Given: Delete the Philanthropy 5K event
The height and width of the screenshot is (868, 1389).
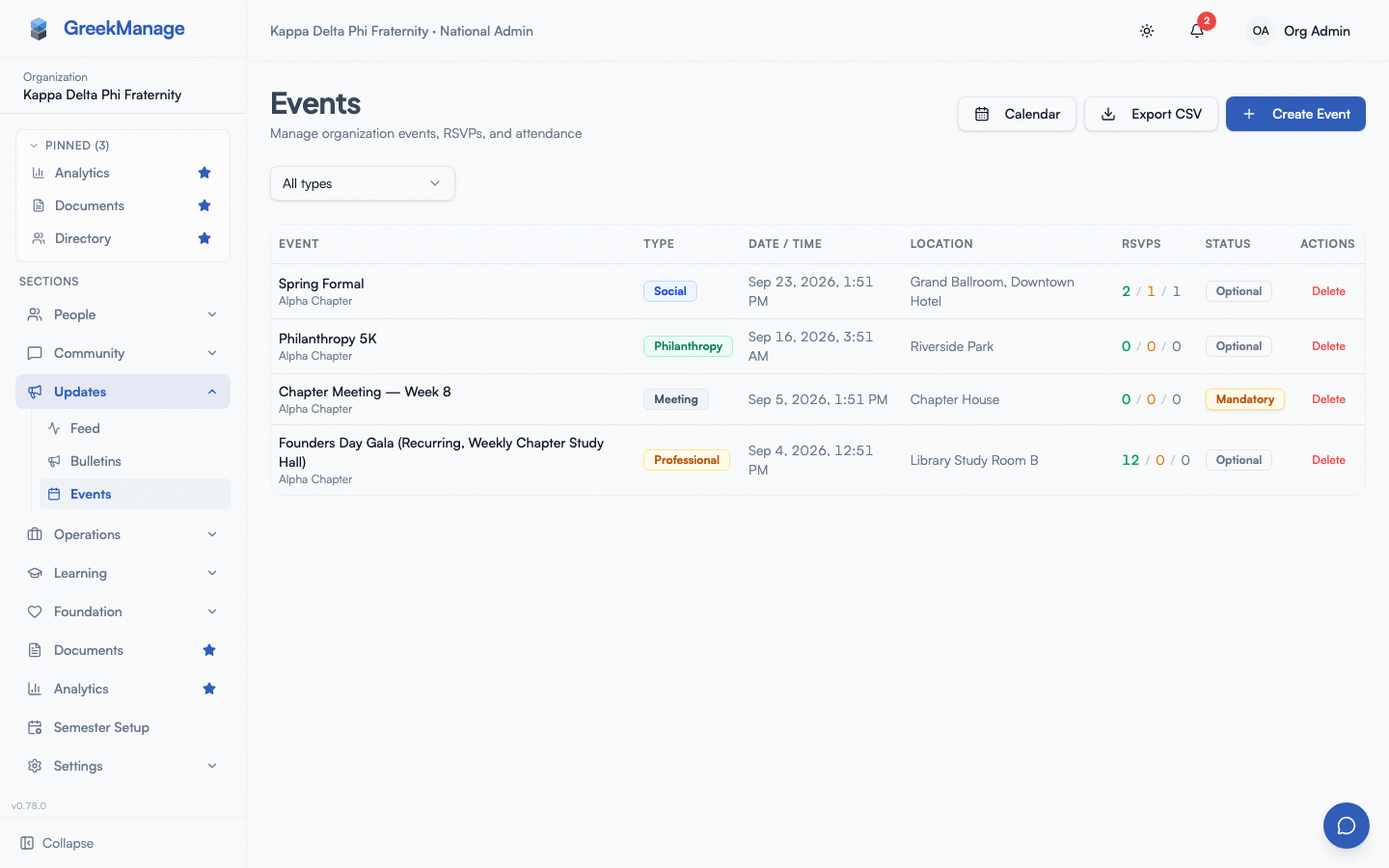Looking at the screenshot, I should click(1328, 346).
